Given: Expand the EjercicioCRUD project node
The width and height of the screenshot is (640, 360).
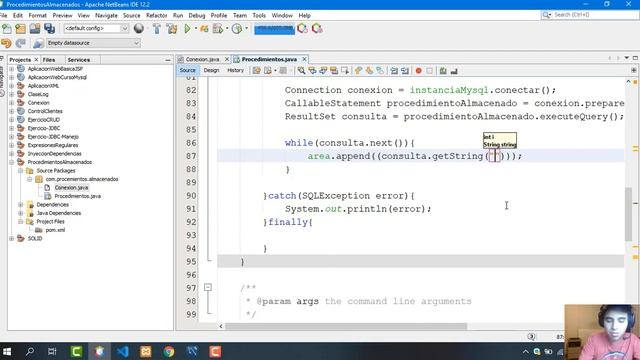Looking at the screenshot, I should 11,120.
